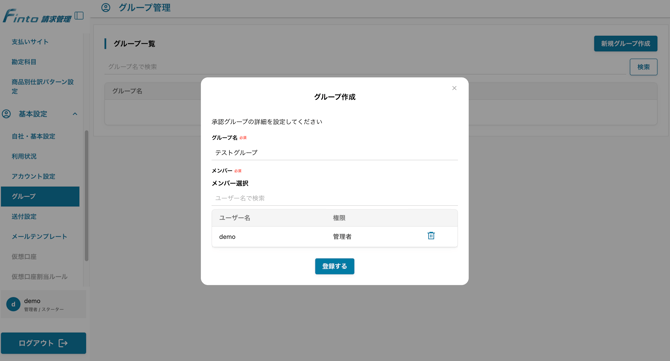This screenshot has height=361, width=670.
Task: Click the グループ名で検索 field
Action: pyautogui.click(x=365, y=67)
